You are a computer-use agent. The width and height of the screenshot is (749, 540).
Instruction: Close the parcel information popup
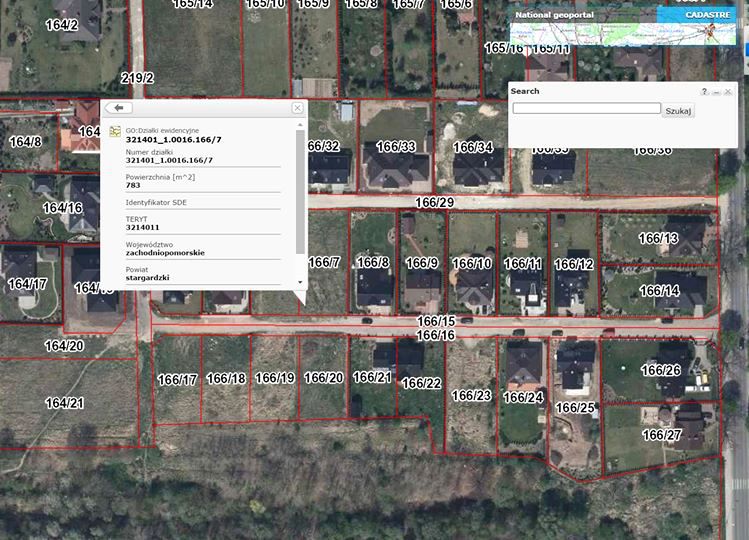pos(297,108)
